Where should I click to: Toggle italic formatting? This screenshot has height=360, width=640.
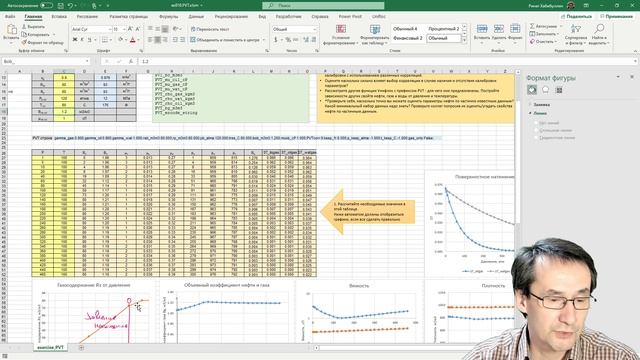click(x=82, y=40)
